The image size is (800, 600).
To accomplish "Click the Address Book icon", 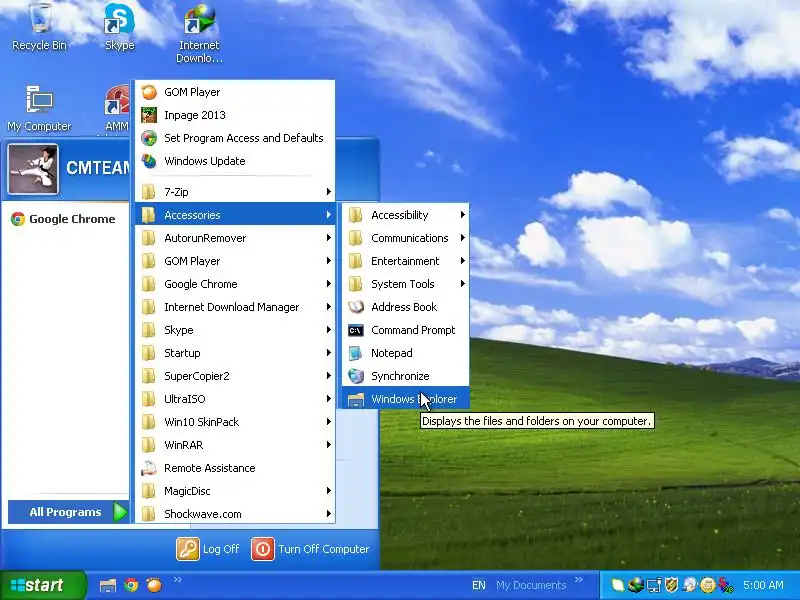I will click(356, 307).
